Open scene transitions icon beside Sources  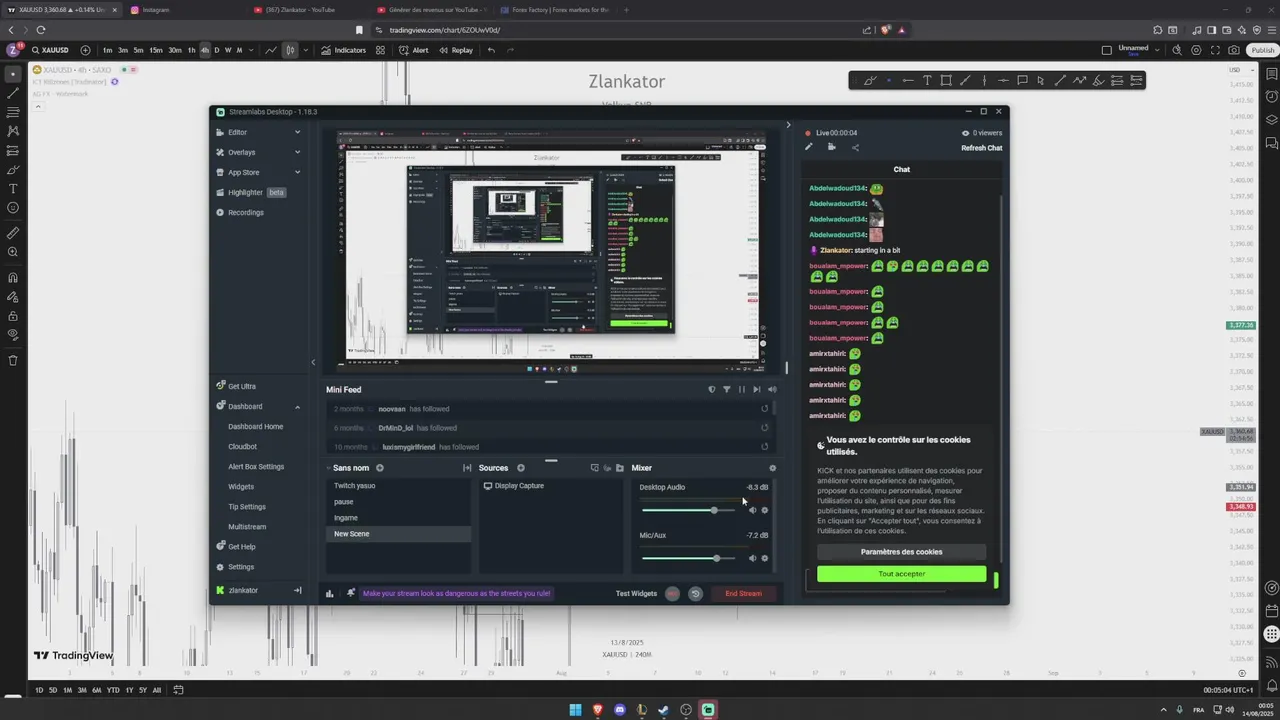[x=467, y=468]
